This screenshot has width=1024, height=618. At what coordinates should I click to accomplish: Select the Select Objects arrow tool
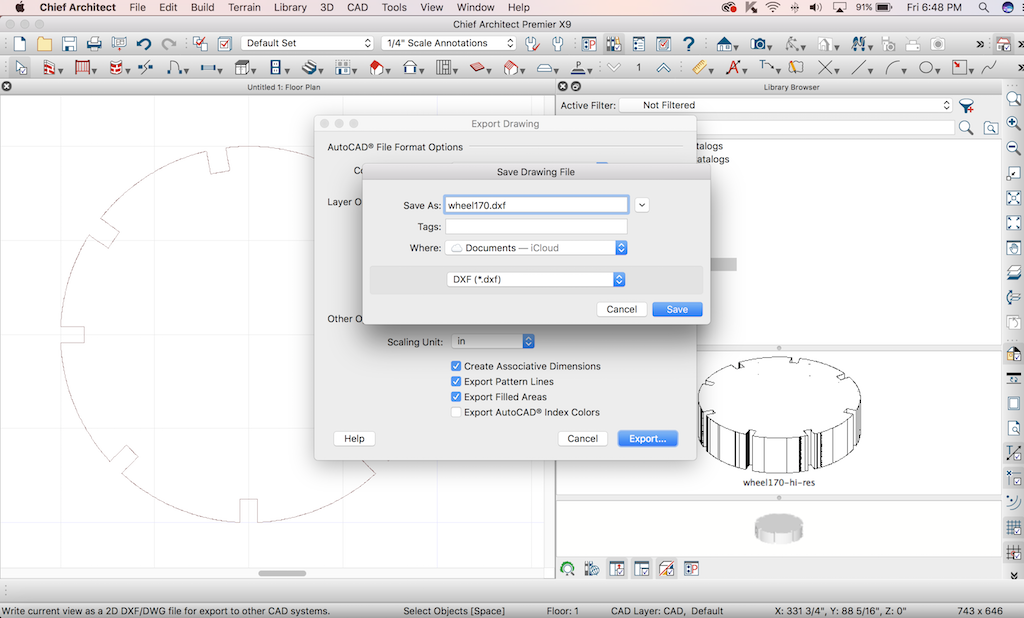pos(21,67)
